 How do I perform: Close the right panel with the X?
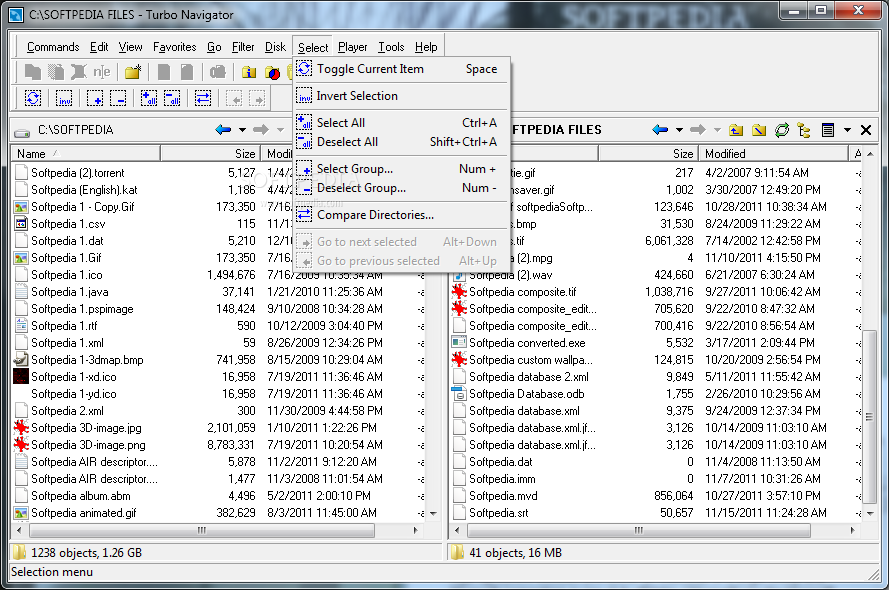point(866,130)
